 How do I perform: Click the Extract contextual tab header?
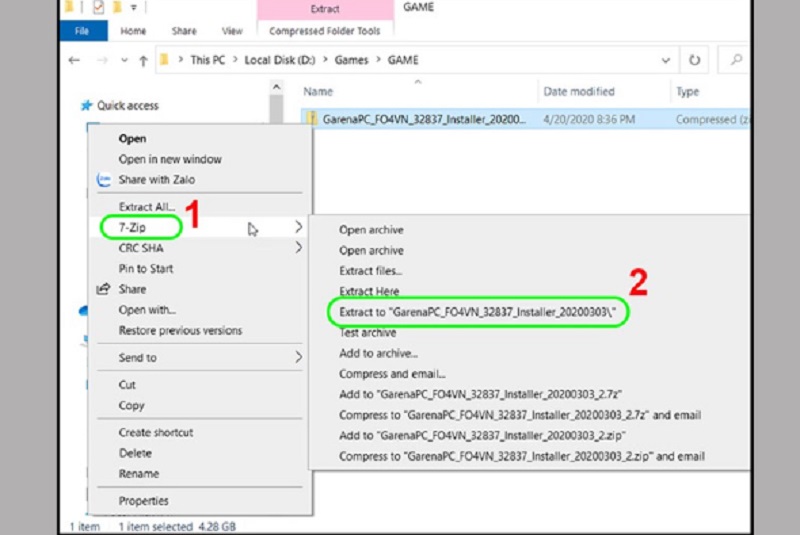click(325, 9)
